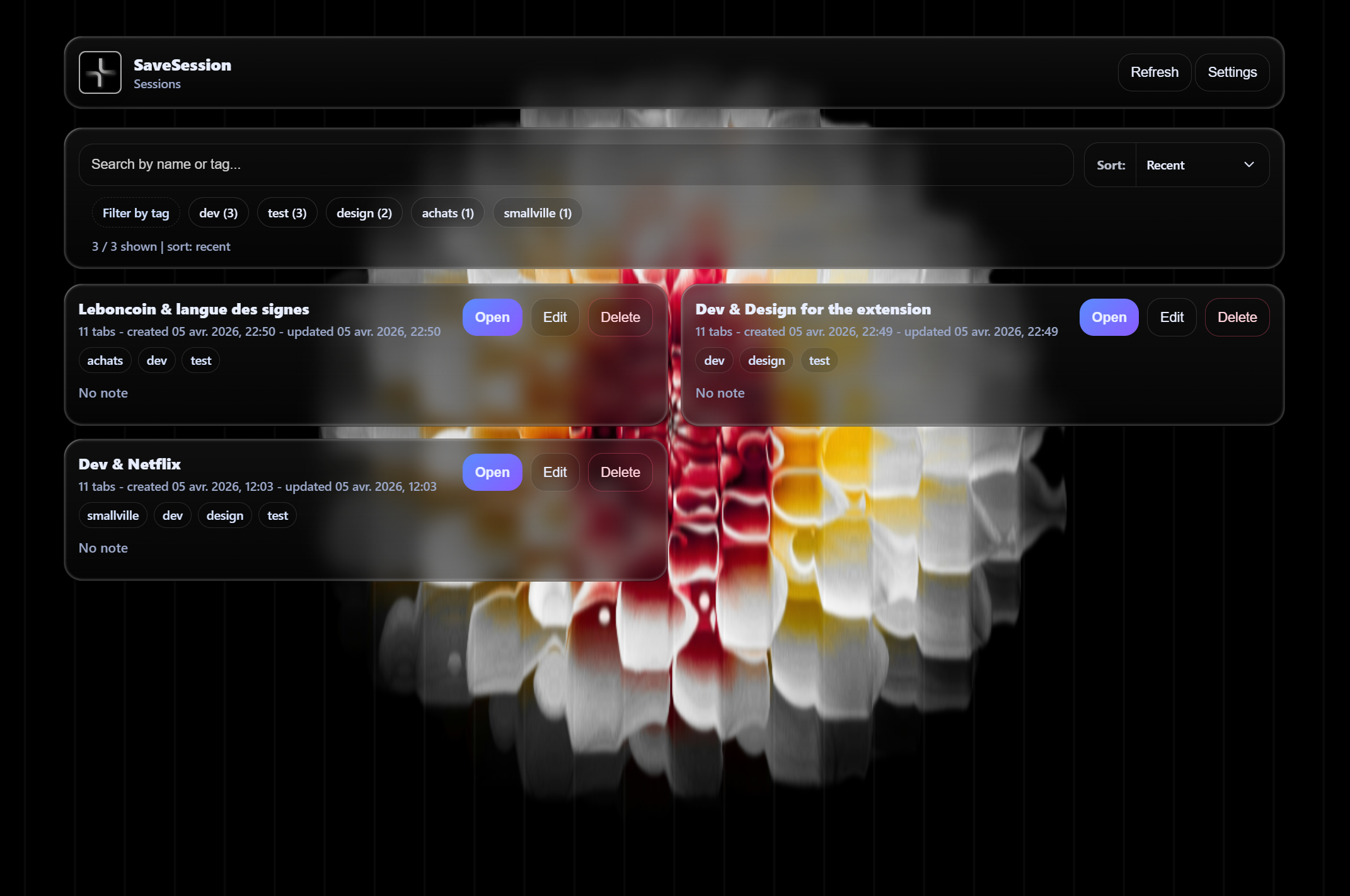Screen dimensions: 1350x896
Task: Filter sessions by smallville (1) tag
Action: point(538,213)
